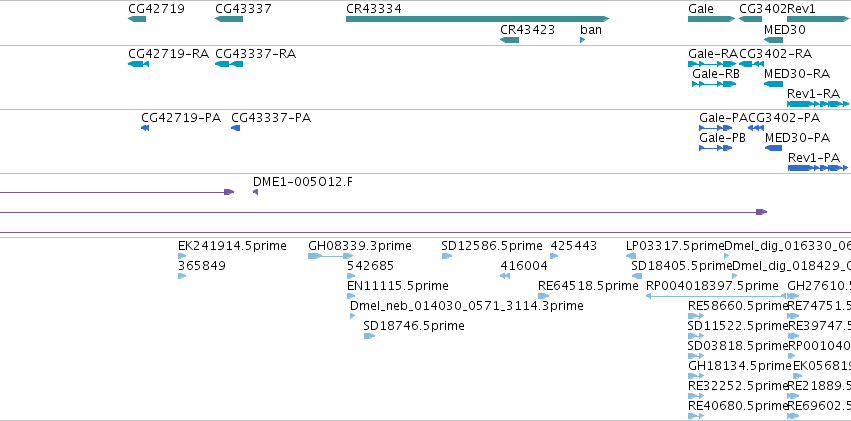The image size is (851, 421).
Task: Click the 542685 EST arrow
Action: point(351,276)
